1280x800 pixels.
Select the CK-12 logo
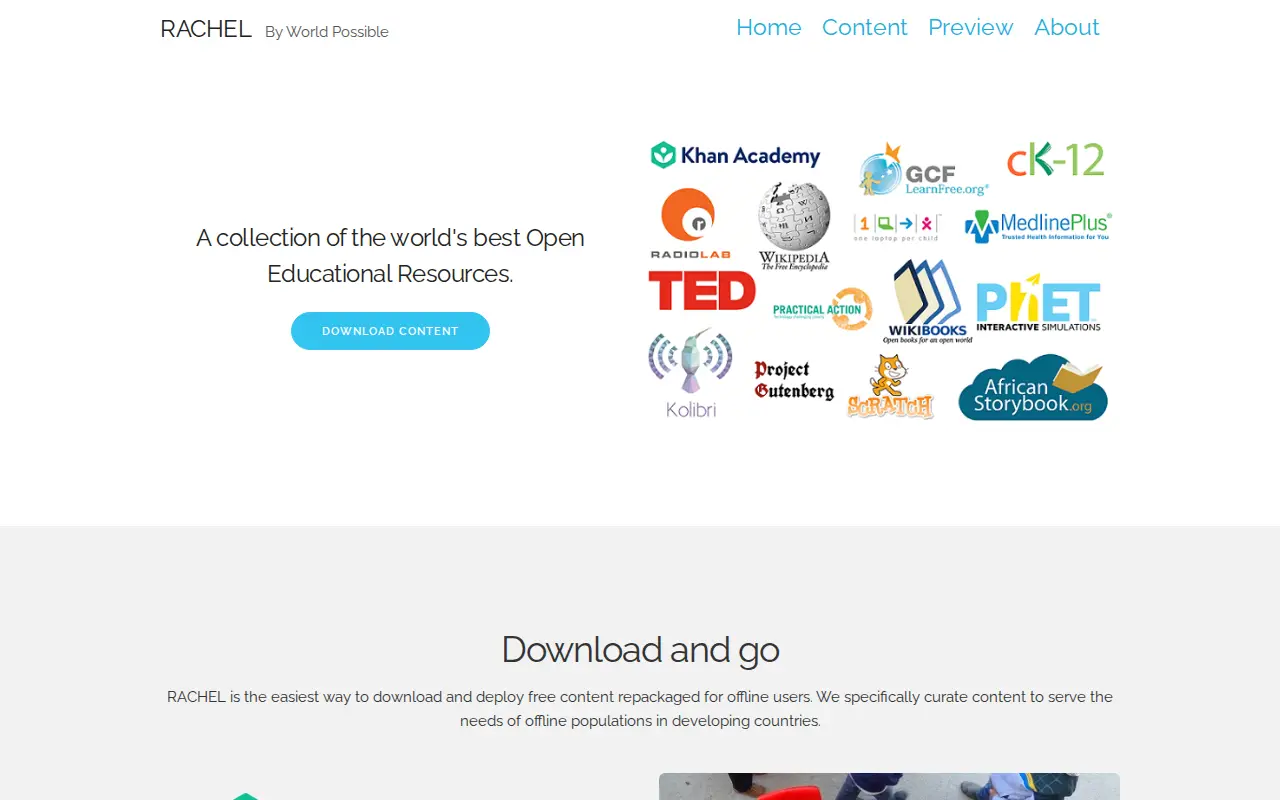1055,160
